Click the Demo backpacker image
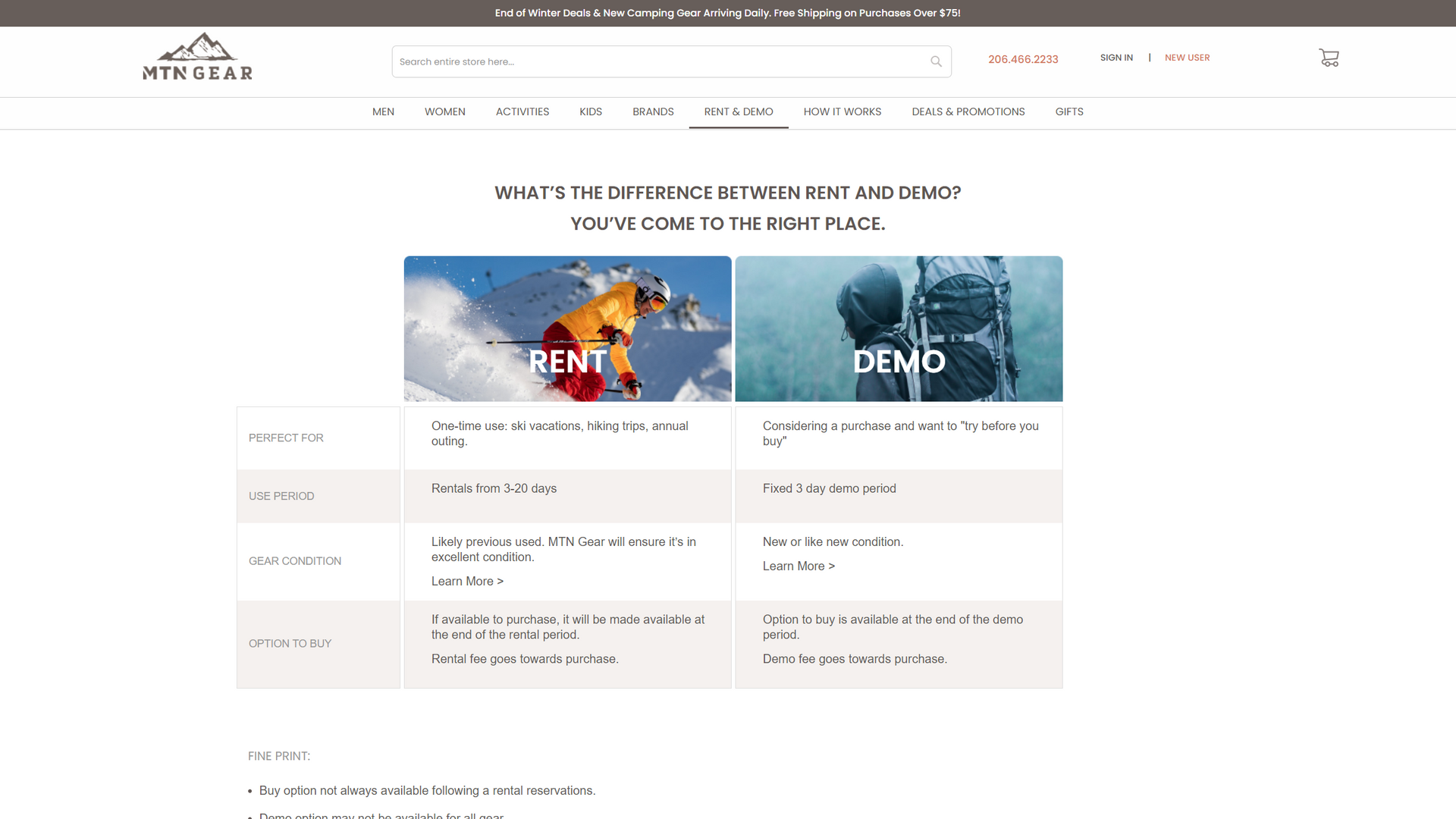Image resolution: width=1456 pixels, height=819 pixels. click(x=899, y=328)
